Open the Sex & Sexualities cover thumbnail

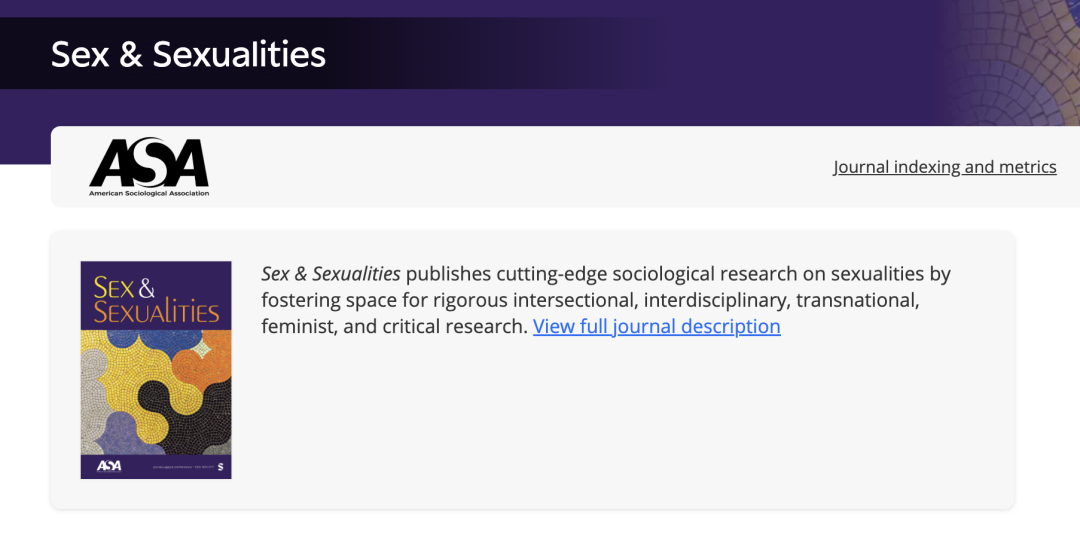coord(156,370)
